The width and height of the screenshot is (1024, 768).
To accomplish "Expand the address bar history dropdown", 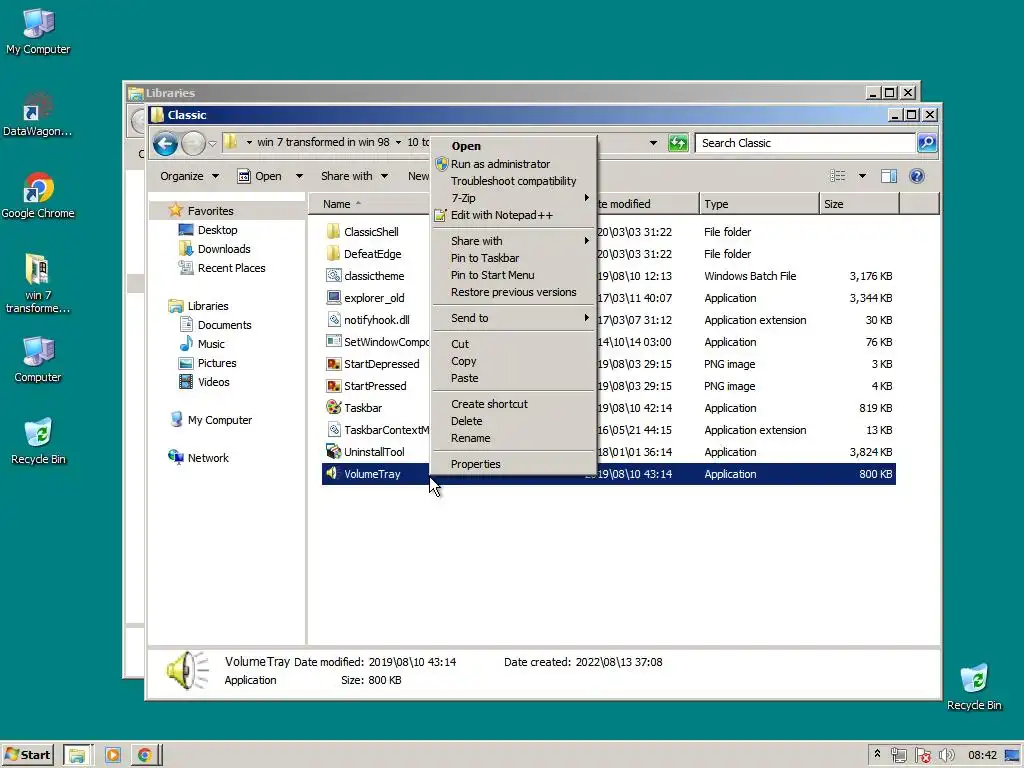I will point(653,143).
